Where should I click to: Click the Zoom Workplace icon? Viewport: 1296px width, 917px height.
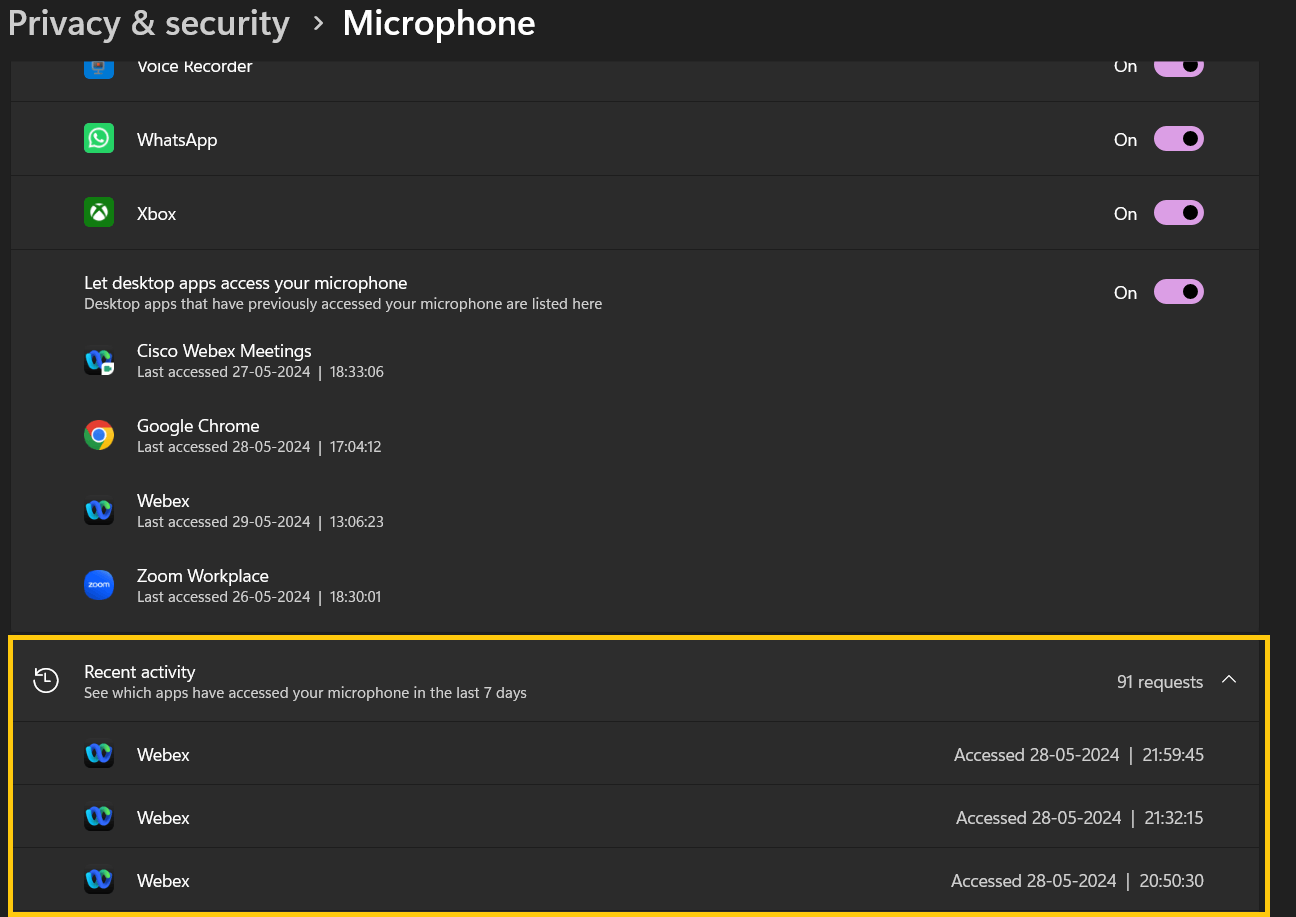click(99, 585)
